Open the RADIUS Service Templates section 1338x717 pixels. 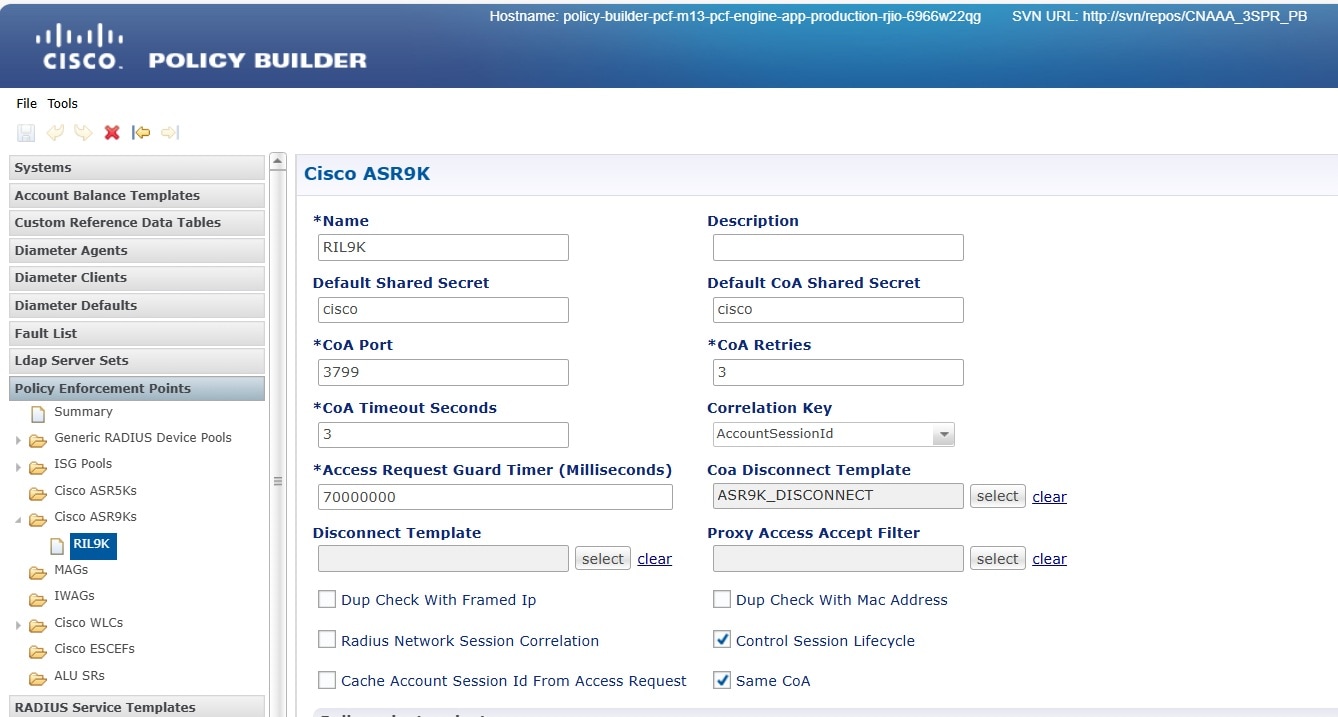[137, 706]
